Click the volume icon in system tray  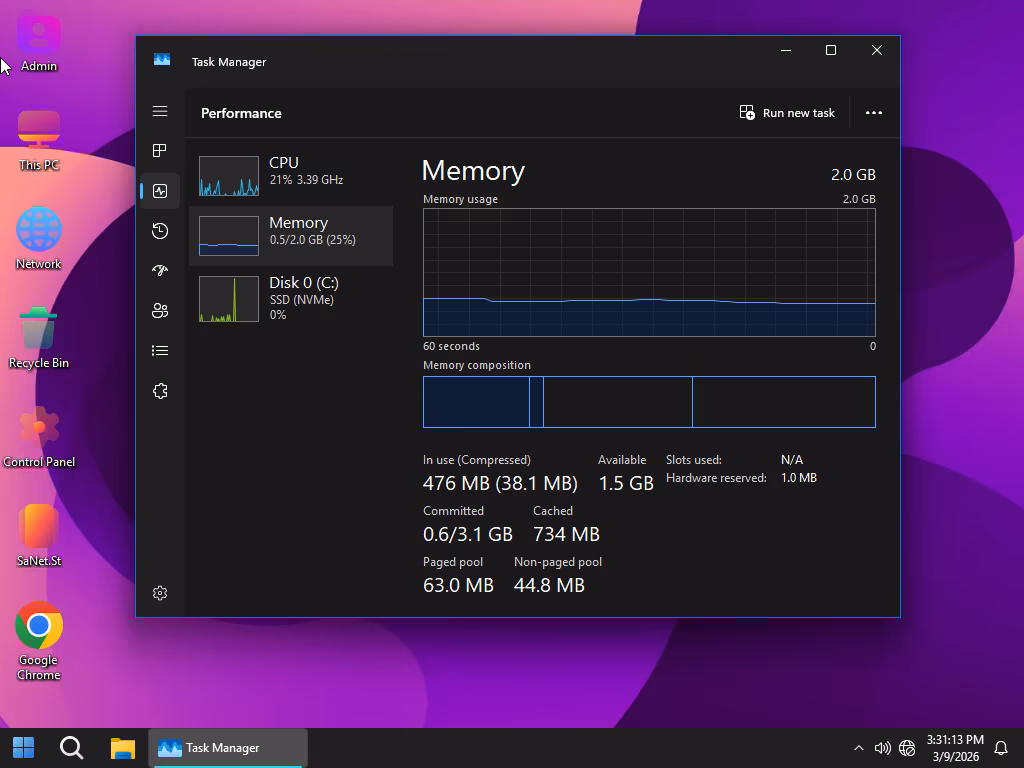pyautogui.click(x=882, y=748)
